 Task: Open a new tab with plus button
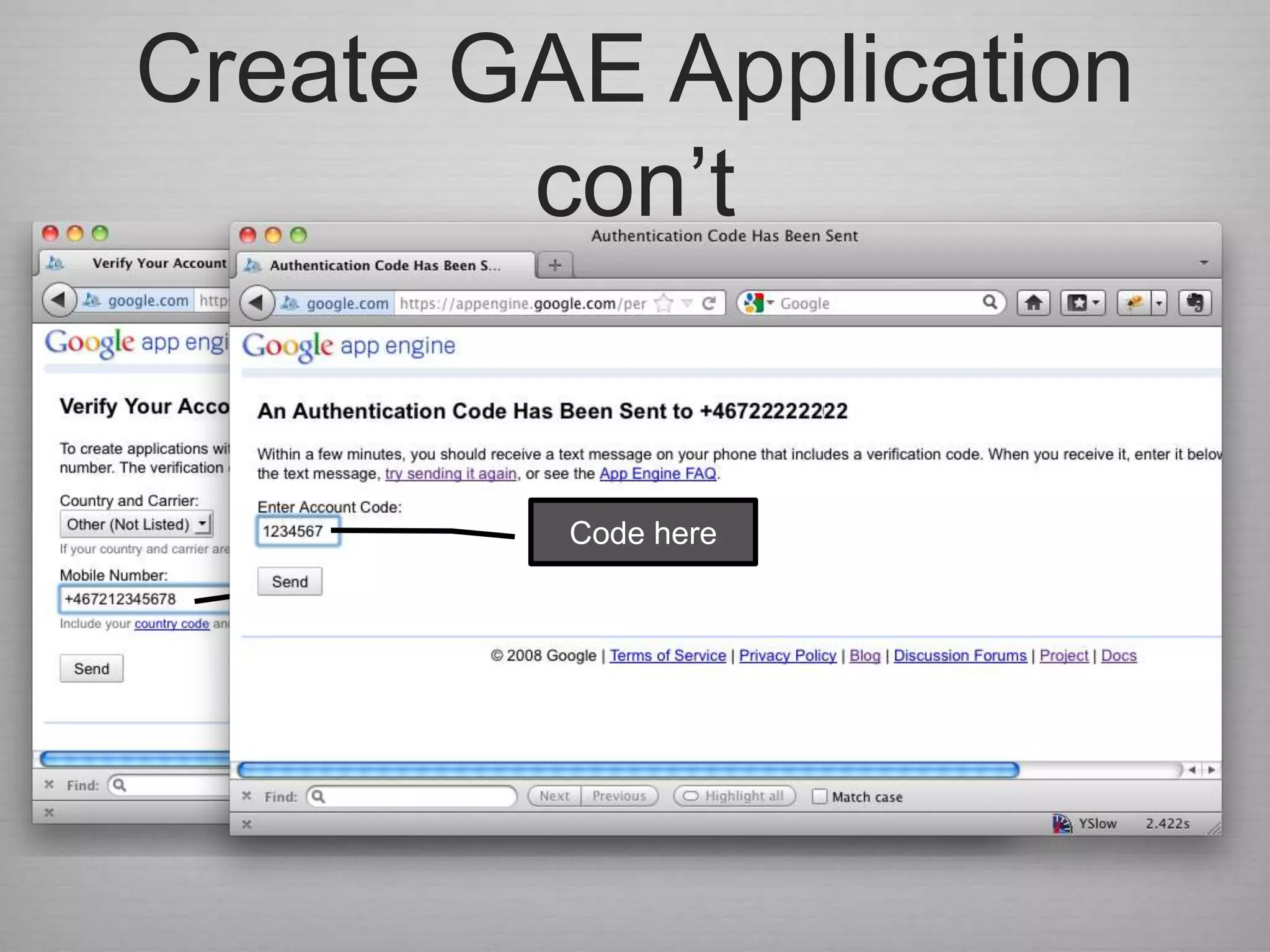555,265
